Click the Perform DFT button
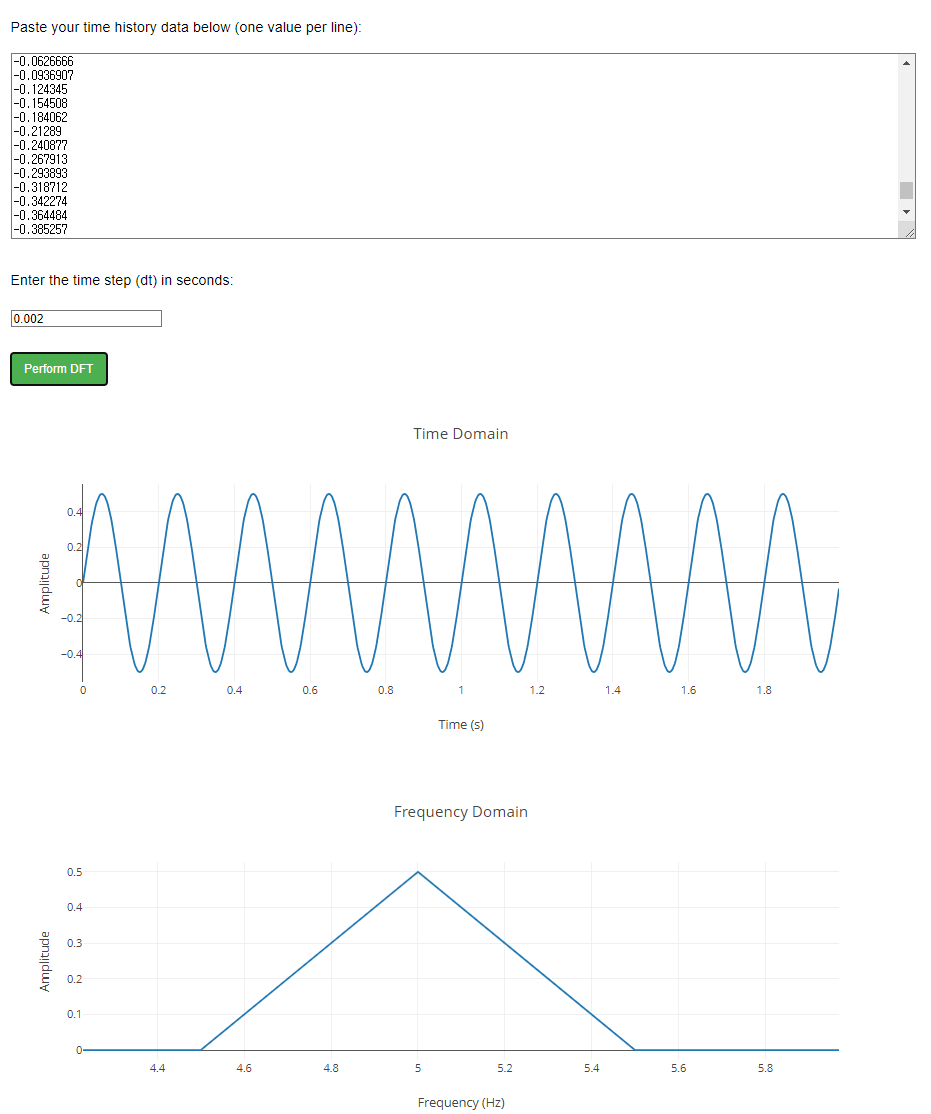Screen dimensions: 931x1114 [x=58, y=368]
